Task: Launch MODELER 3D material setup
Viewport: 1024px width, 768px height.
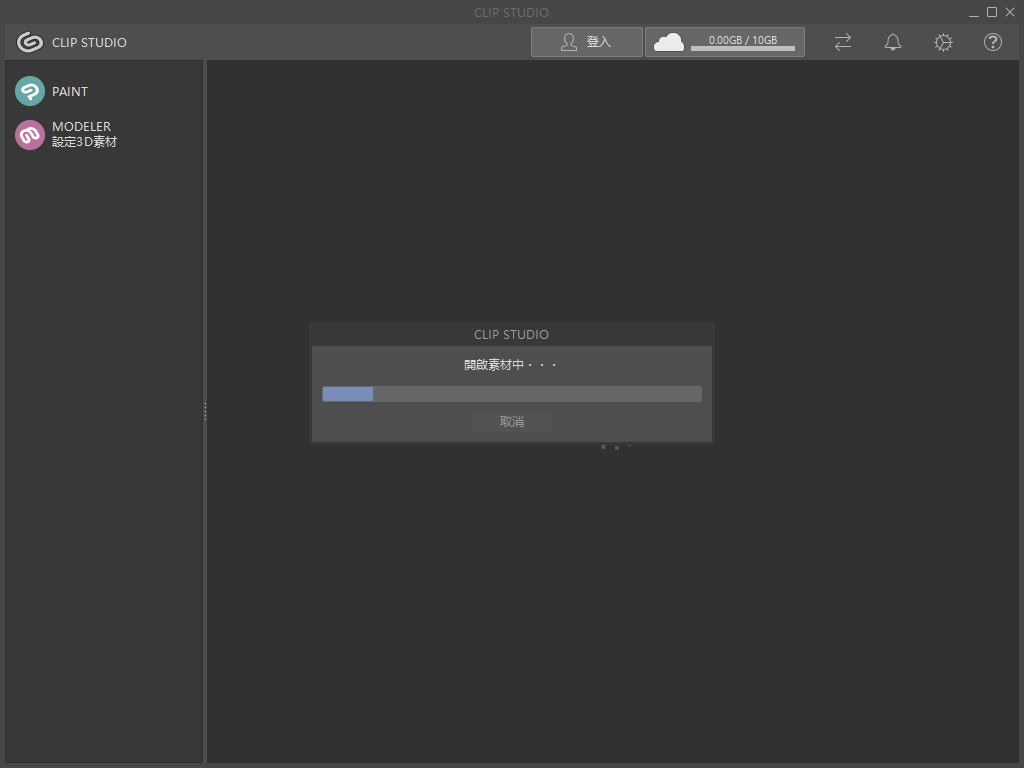Action: click(65, 135)
